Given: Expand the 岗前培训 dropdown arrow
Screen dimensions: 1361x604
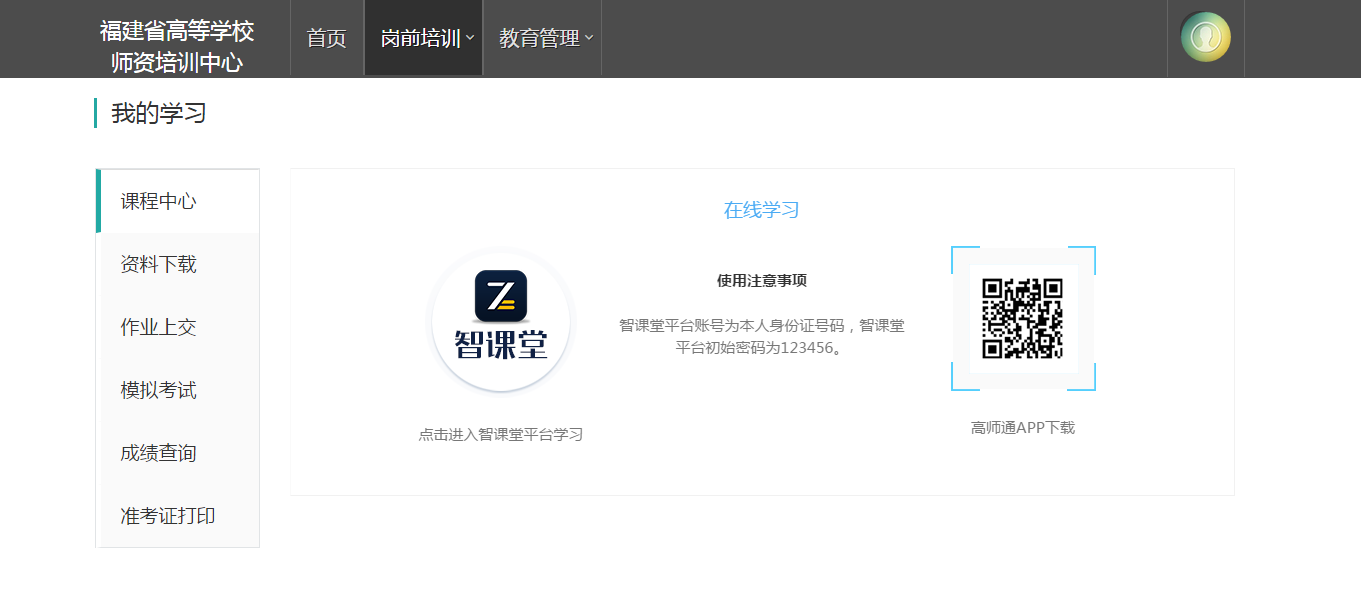Looking at the screenshot, I should (470, 38).
